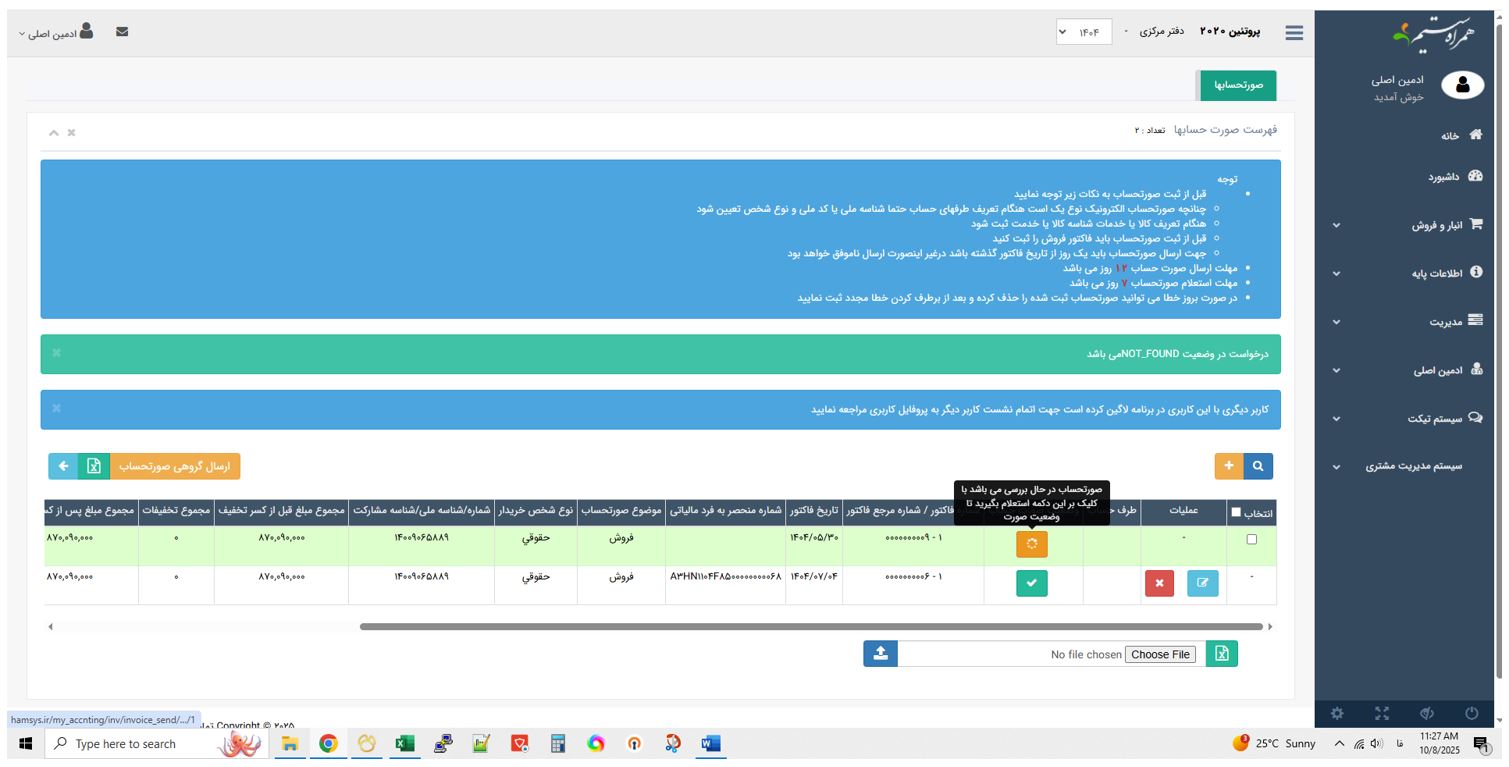Click the green checkmark status button
1509x767 pixels.
(1031, 583)
